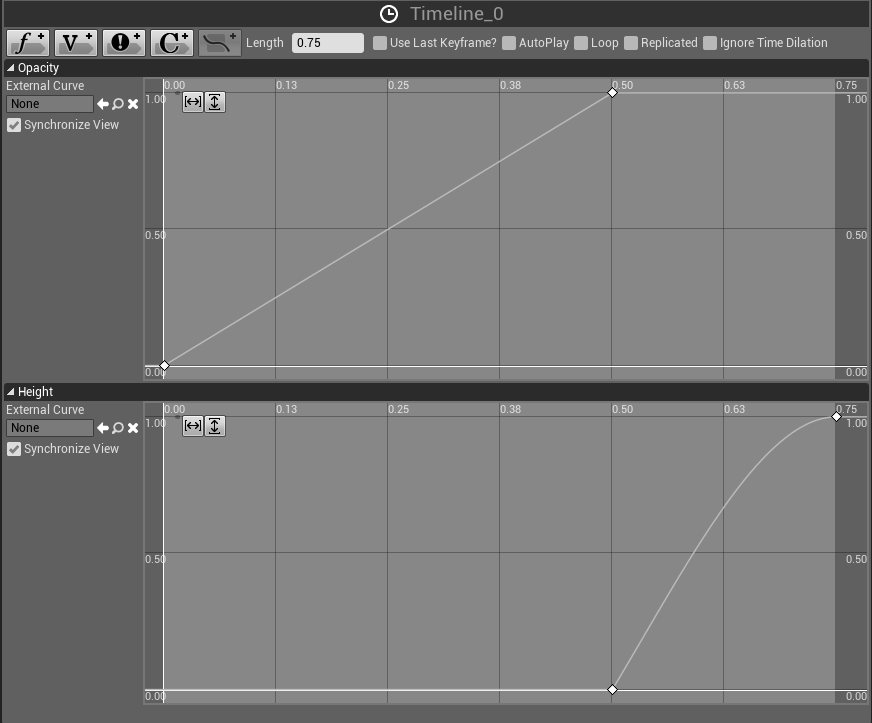The image size is (872, 723).
Task: Enable Use Last Keyframe checkbox
Action: pos(380,43)
